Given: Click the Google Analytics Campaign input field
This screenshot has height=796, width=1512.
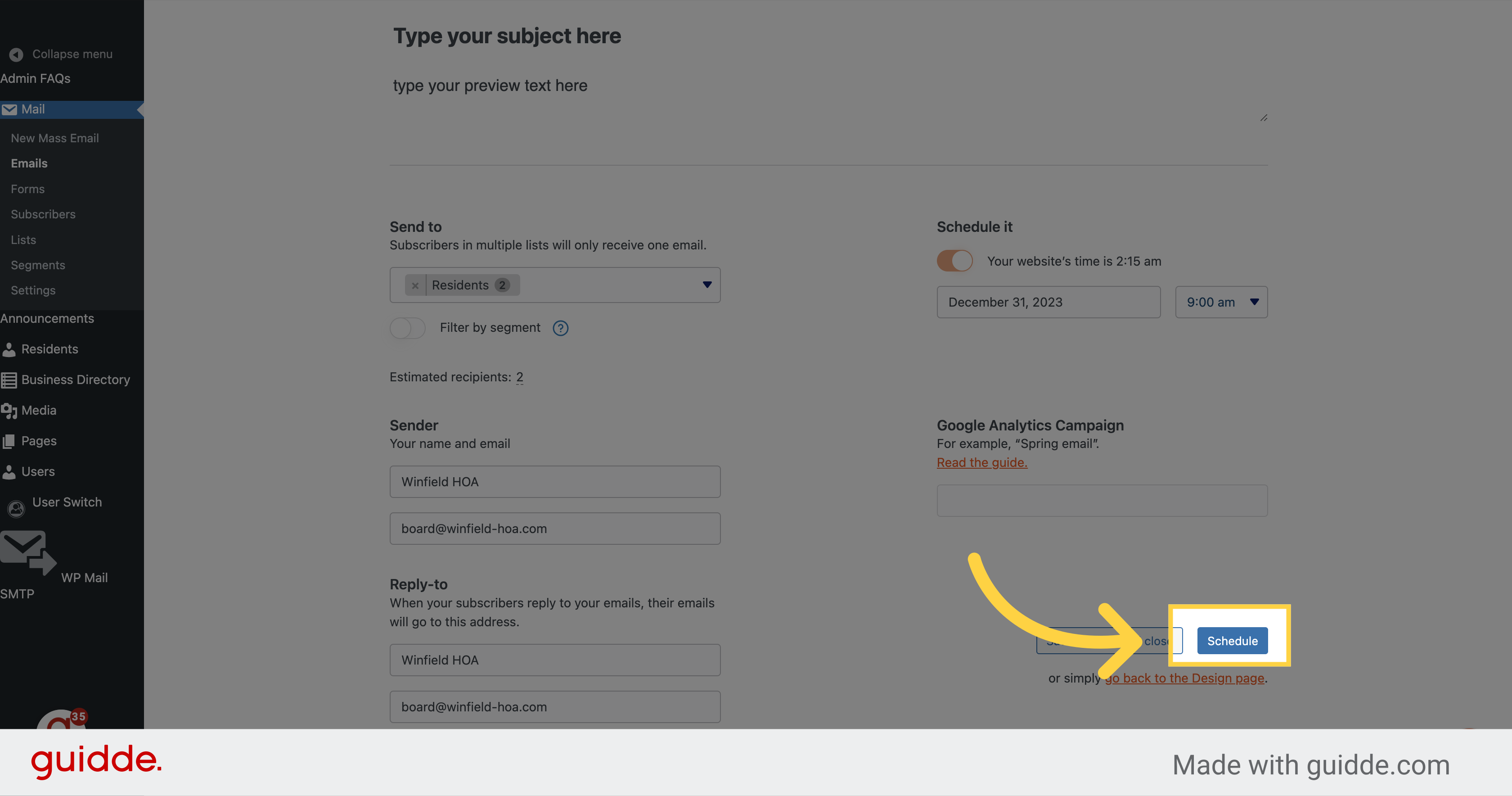Looking at the screenshot, I should coord(1102,501).
